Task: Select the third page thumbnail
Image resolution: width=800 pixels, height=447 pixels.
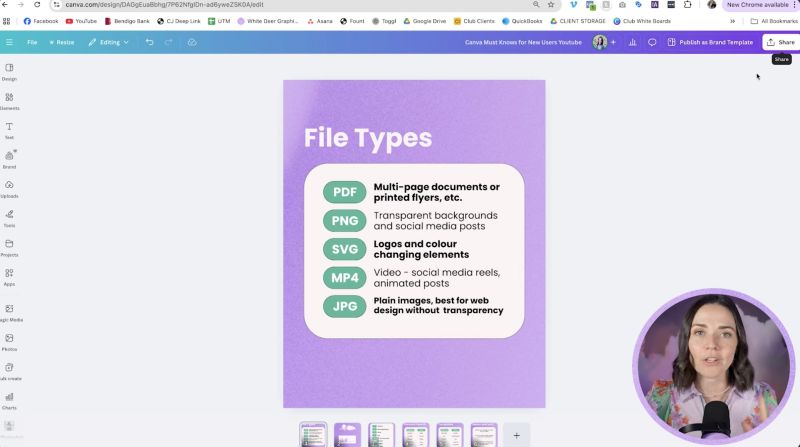Action: pyautogui.click(x=382, y=435)
